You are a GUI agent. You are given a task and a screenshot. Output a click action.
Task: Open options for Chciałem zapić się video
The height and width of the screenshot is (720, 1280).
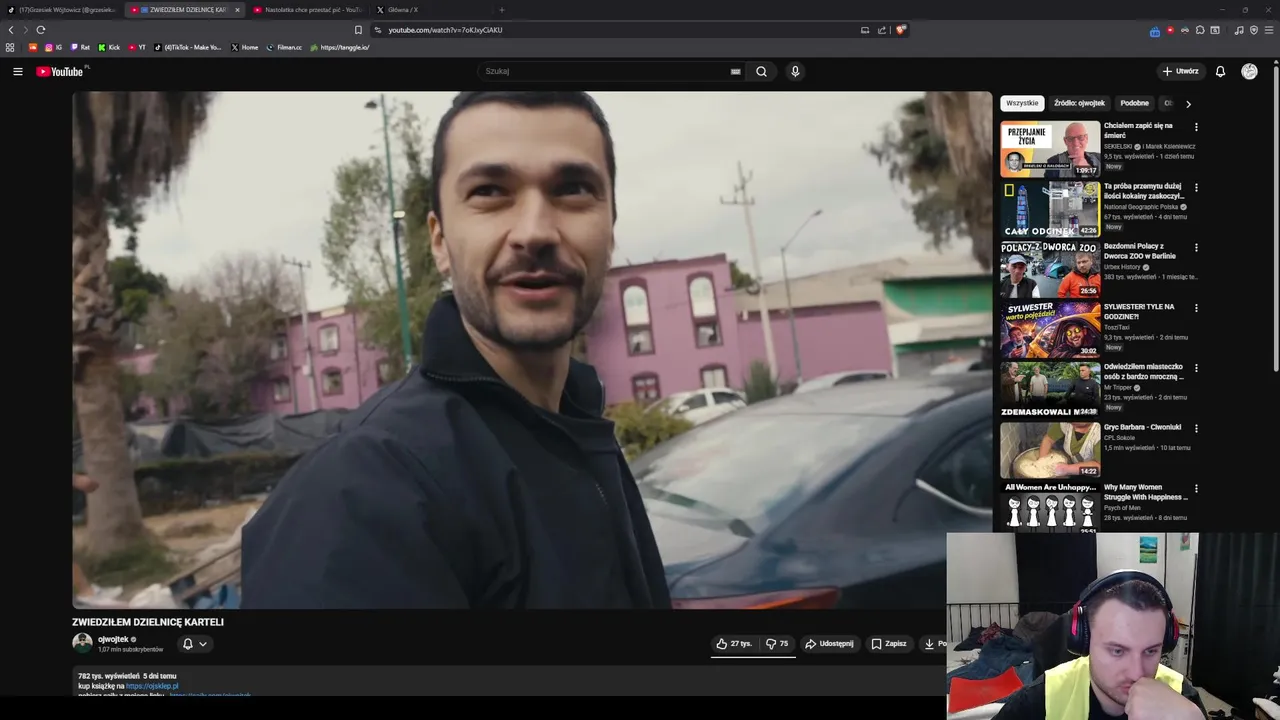click(x=1196, y=127)
